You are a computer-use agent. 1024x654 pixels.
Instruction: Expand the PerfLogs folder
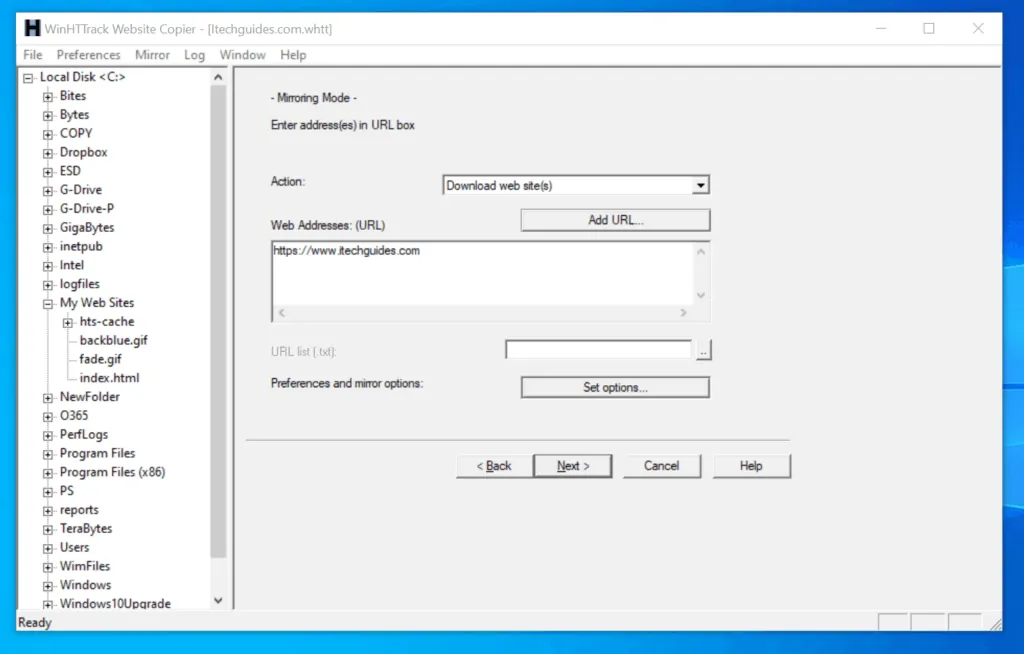[48, 436]
